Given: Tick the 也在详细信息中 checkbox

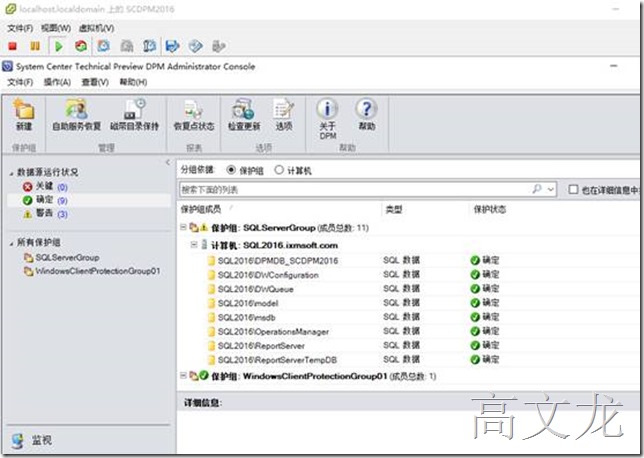Looking at the screenshot, I should tap(573, 189).
